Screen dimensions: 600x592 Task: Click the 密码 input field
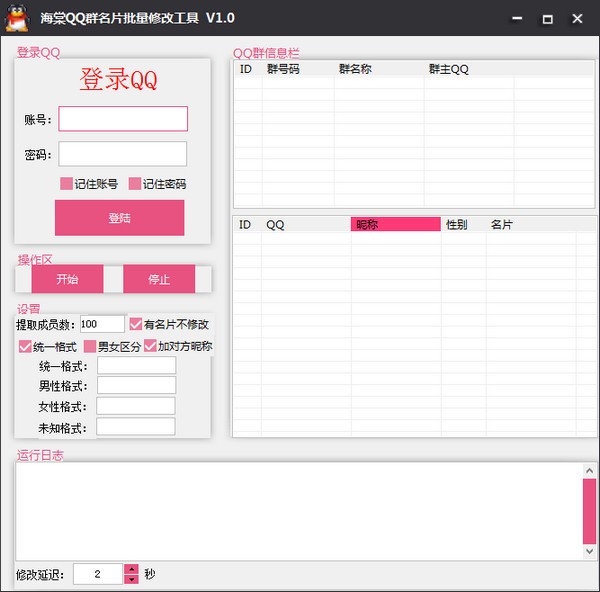pyautogui.click(x=123, y=154)
